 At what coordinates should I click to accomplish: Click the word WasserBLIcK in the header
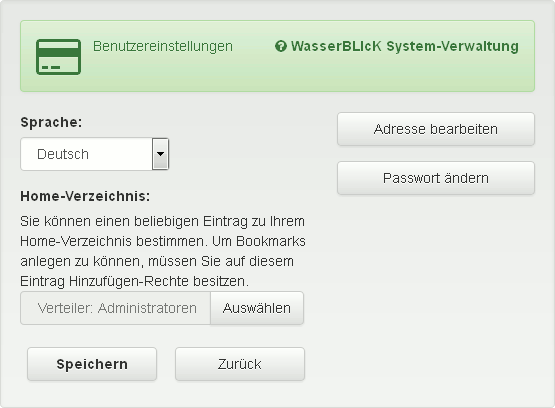[336, 46]
